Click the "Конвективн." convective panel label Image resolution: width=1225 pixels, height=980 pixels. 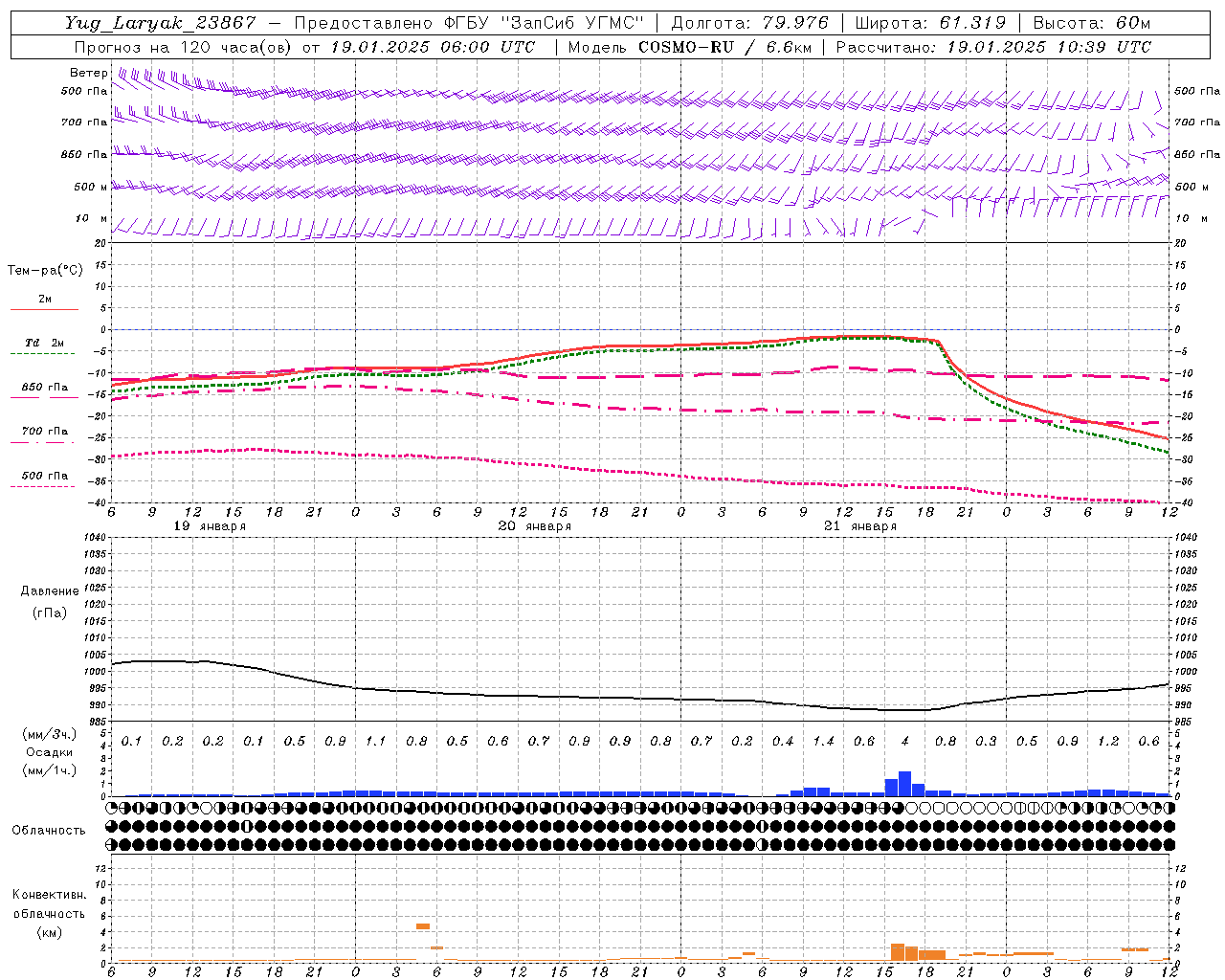49,895
